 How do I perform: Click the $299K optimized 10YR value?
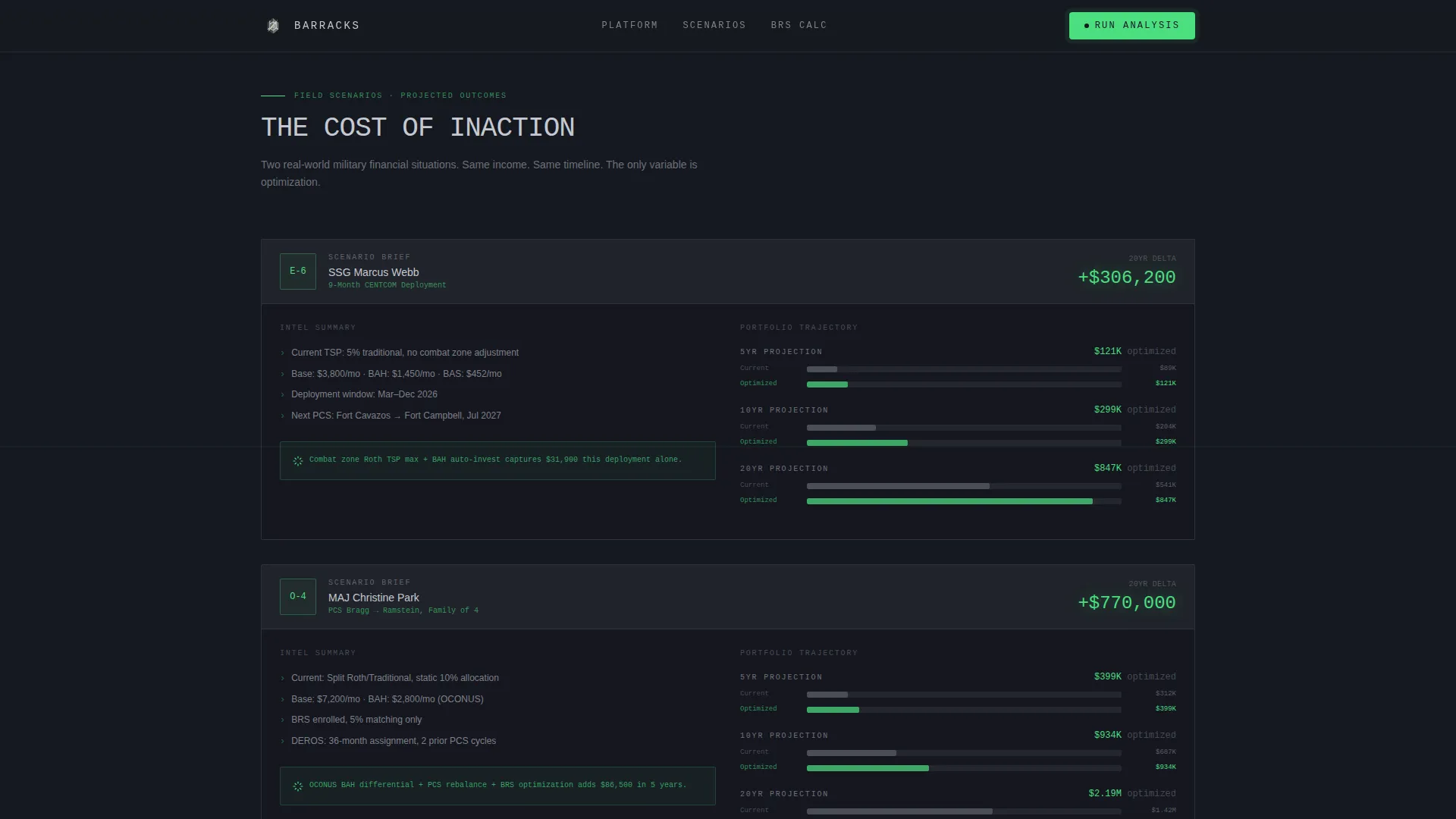point(1107,409)
